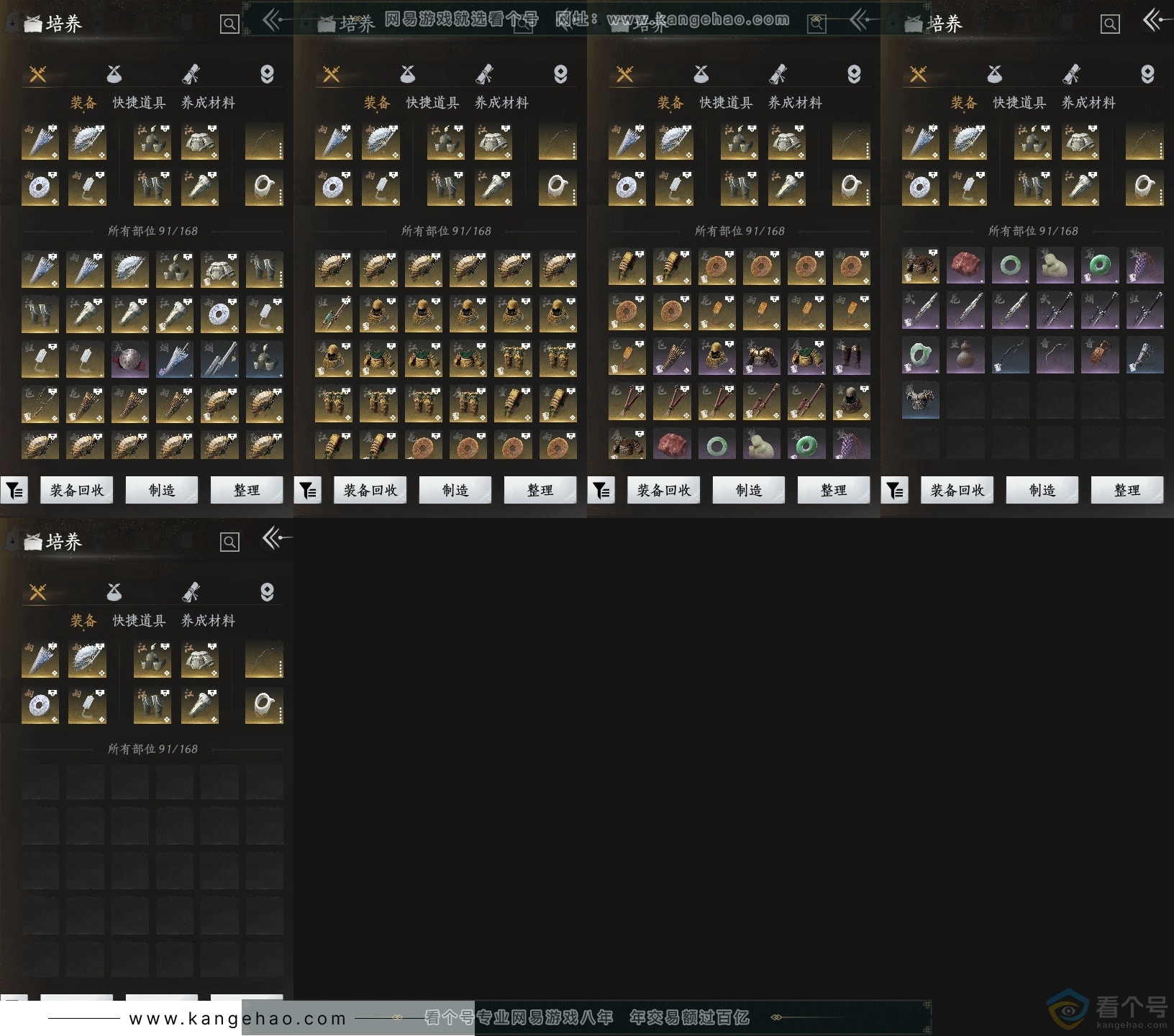Click 整理 button in the second panel
Image resolution: width=1174 pixels, height=1036 pixels.
540,490
